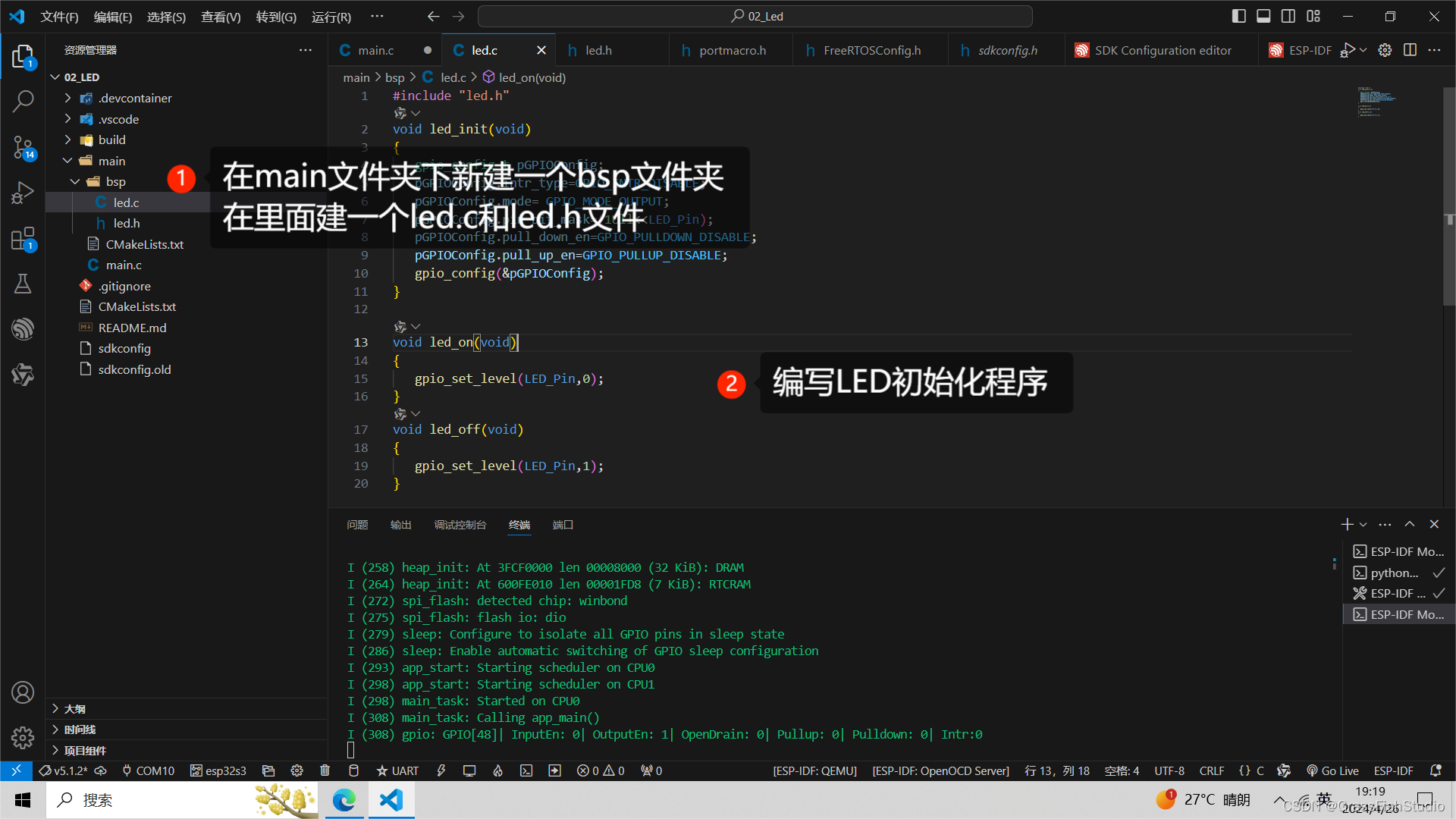Toggle secondary sidebar layout button
Viewport: 1456px width, 819px height.
(x=1288, y=16)
